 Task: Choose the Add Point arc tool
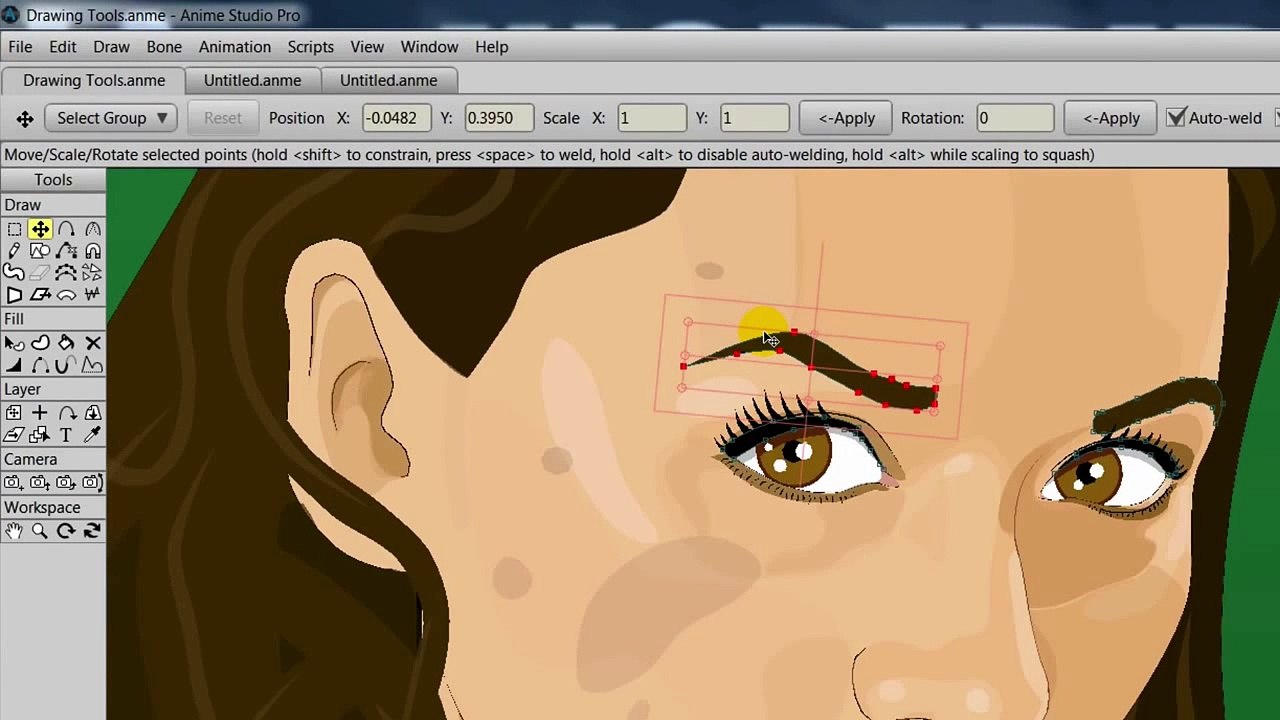click(x=66, y=229)
